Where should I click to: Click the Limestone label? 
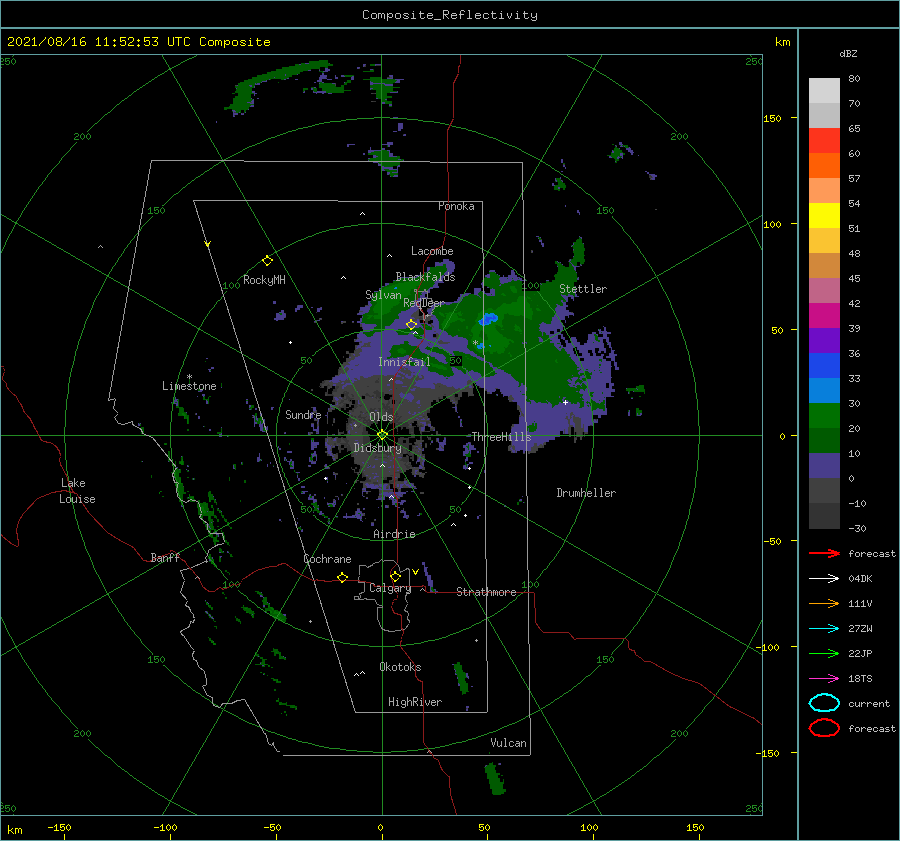coord(189,386)
